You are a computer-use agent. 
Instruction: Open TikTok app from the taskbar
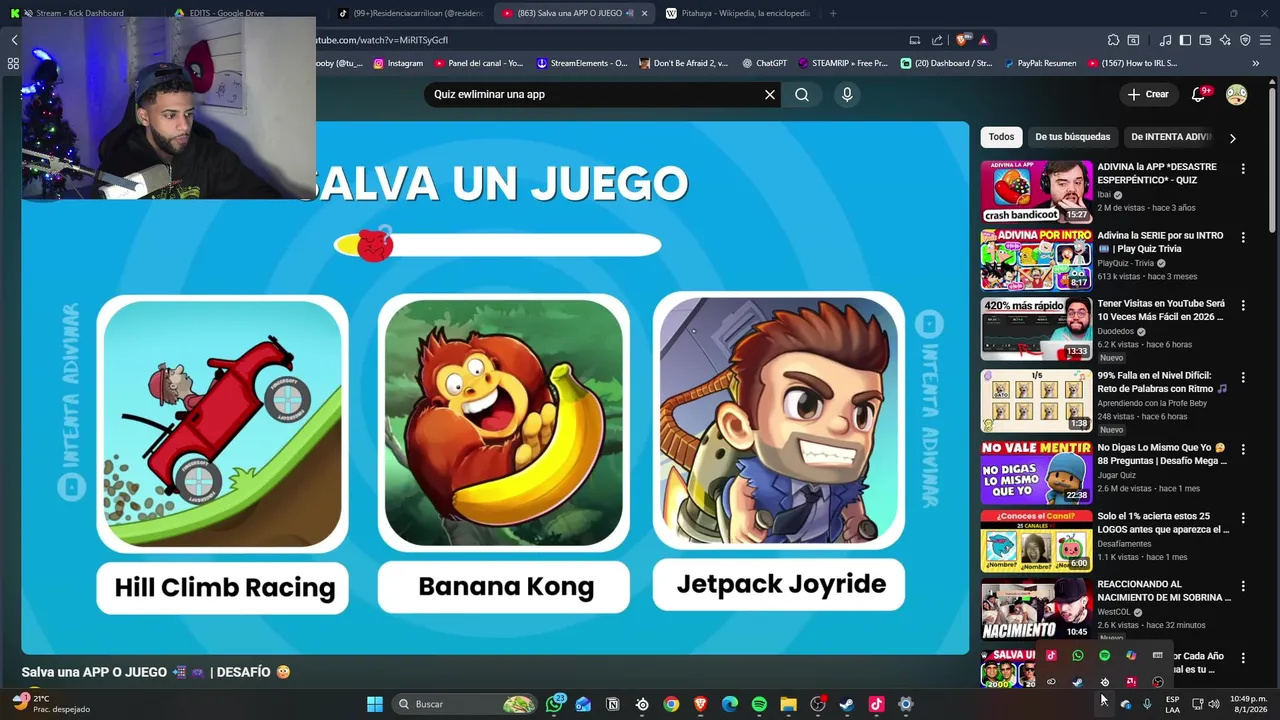pyautogui.click(x=876, y=704)
